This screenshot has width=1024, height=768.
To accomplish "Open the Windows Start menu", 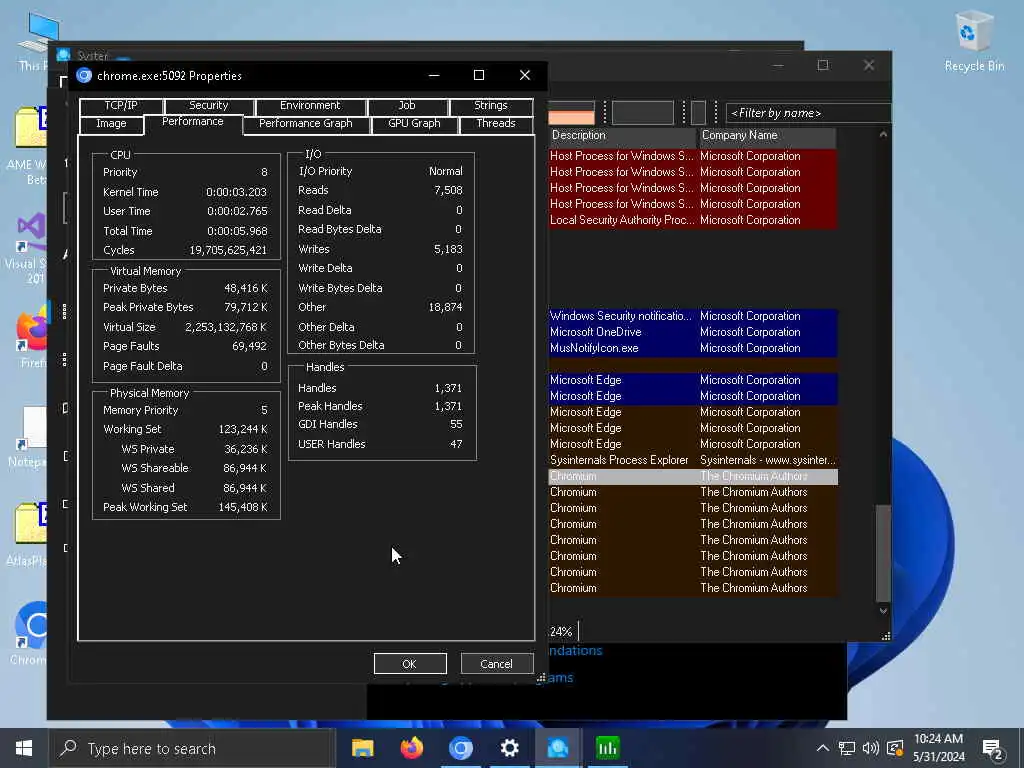I will [x=24, y=748].
